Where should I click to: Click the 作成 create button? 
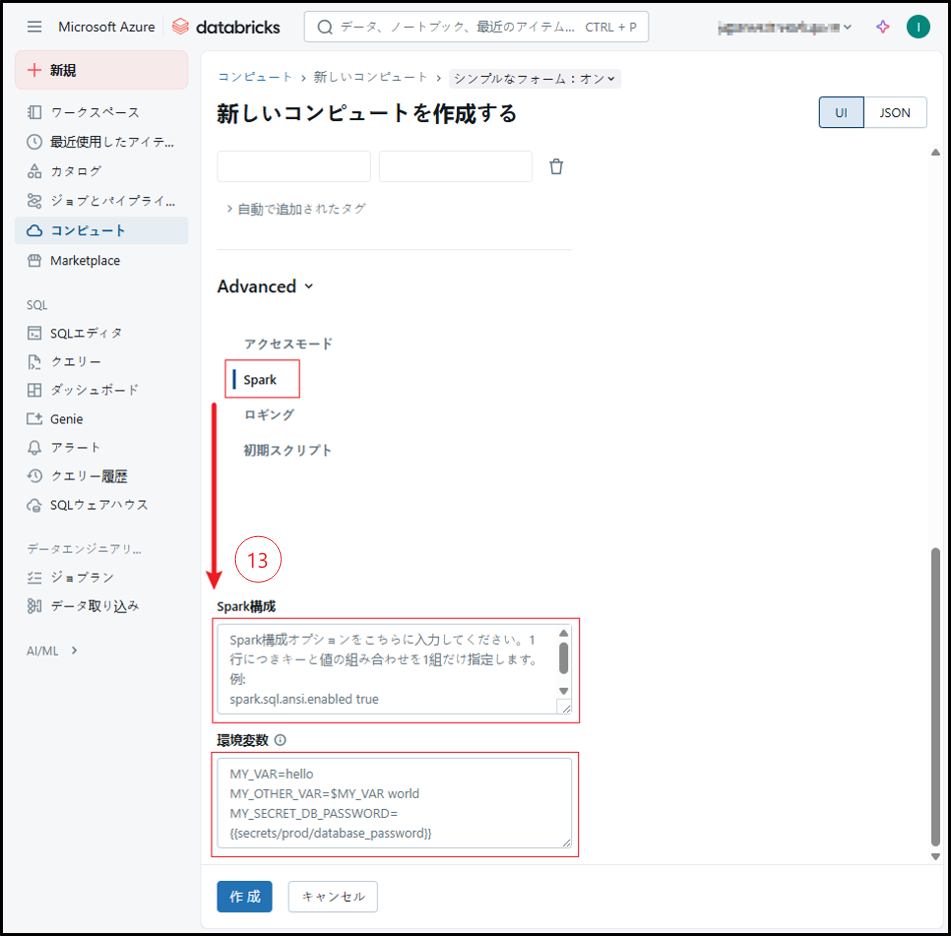[244, 897]
